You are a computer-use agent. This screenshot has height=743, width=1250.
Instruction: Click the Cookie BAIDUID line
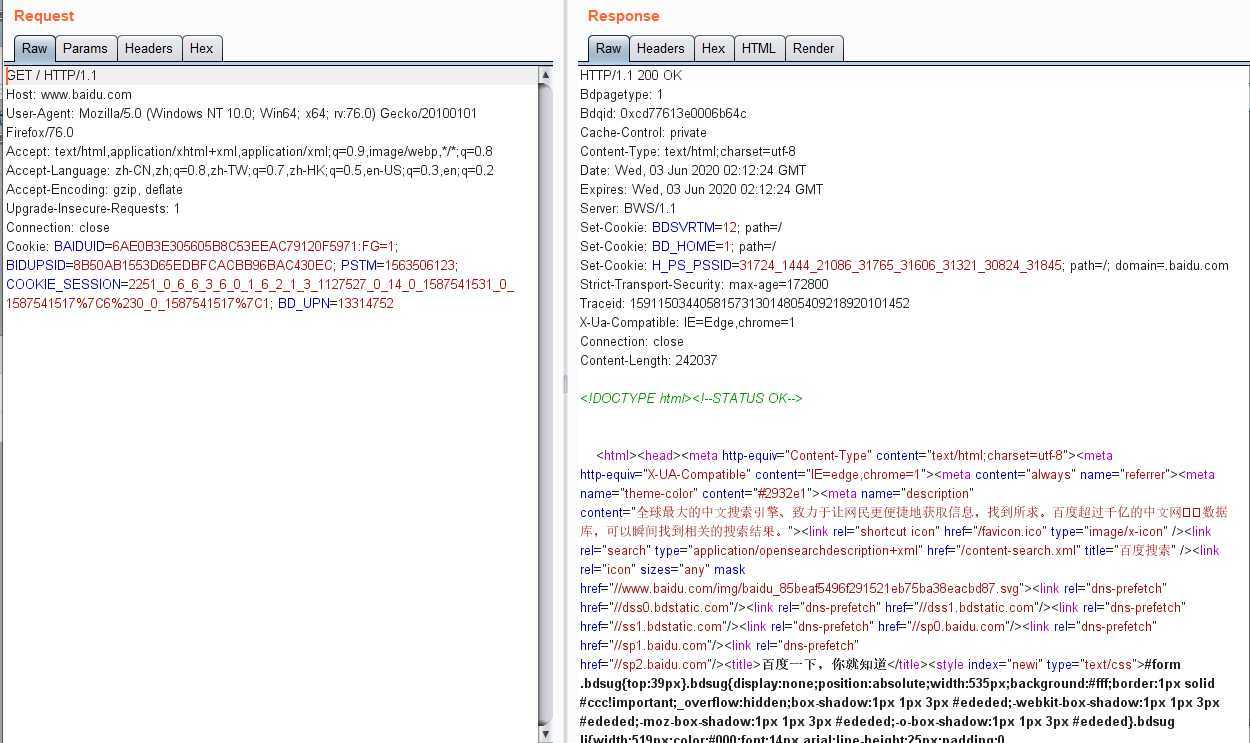(202, 246)
